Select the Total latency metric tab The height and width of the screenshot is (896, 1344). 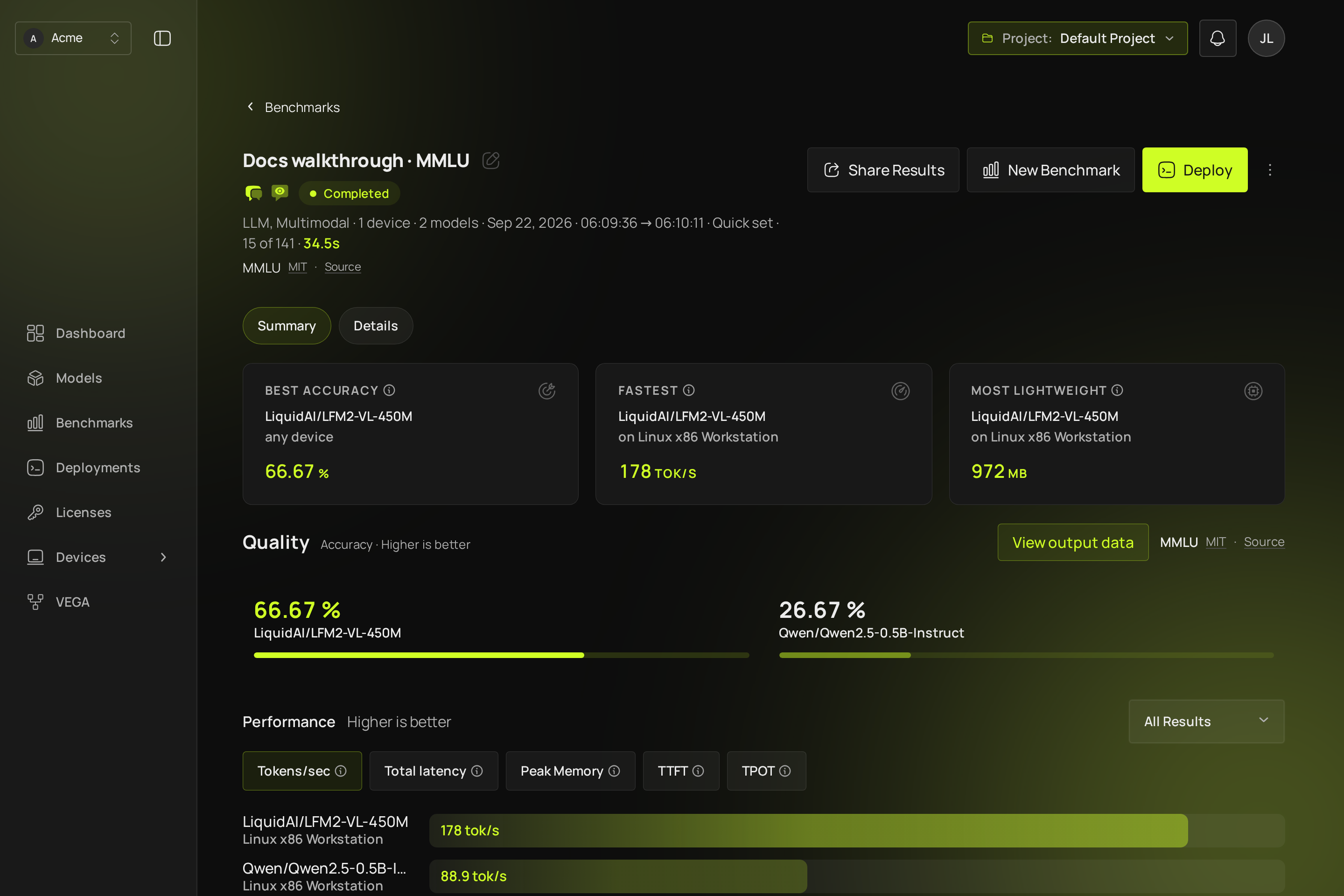pyautogui.click(x=433, y=771)
